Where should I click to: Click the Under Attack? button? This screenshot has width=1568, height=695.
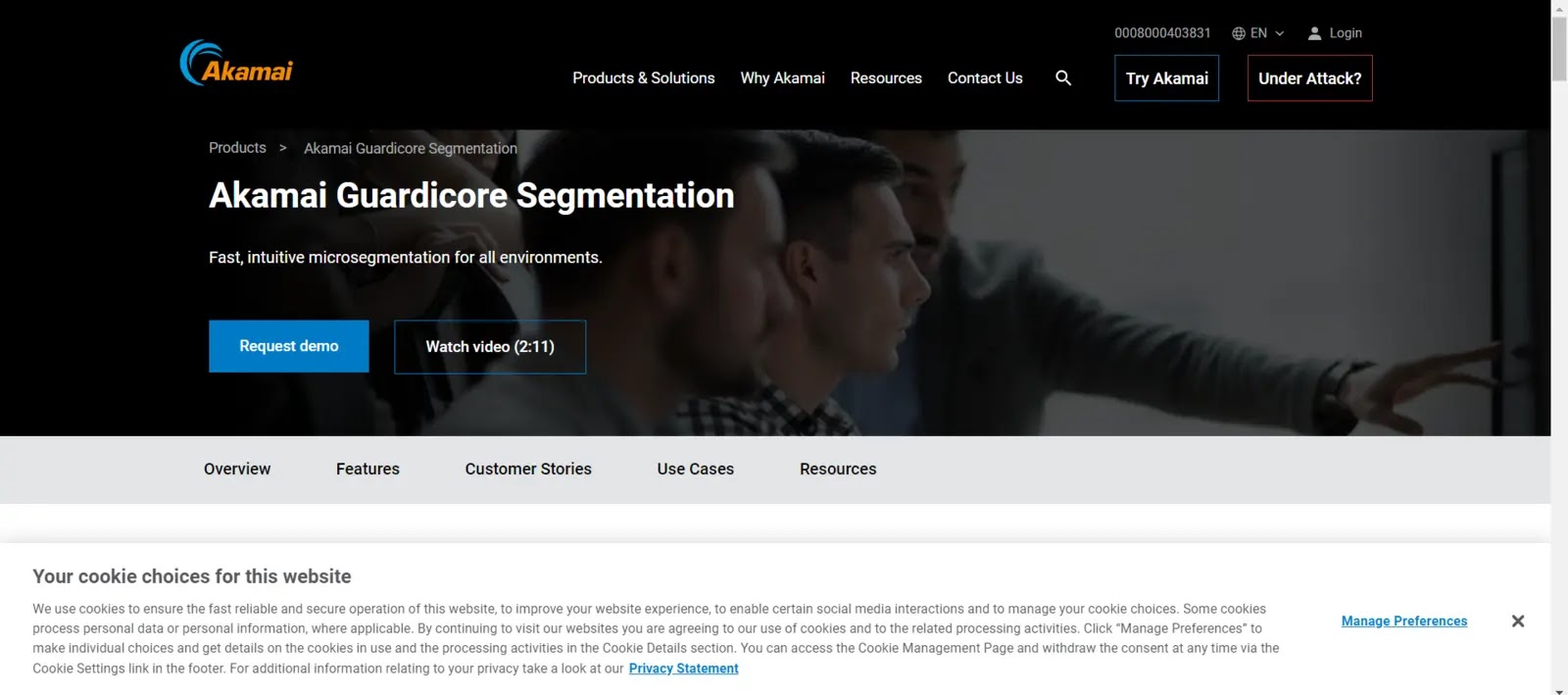1309,78
